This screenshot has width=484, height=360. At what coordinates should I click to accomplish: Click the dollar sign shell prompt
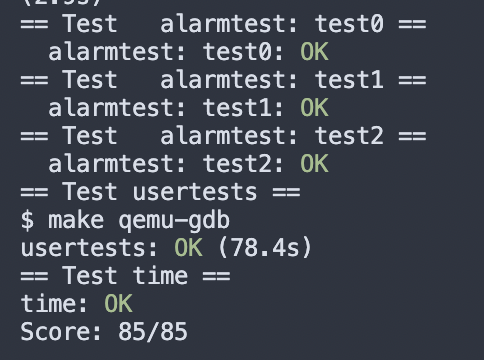pyautogui.click(x=27, y=220)
